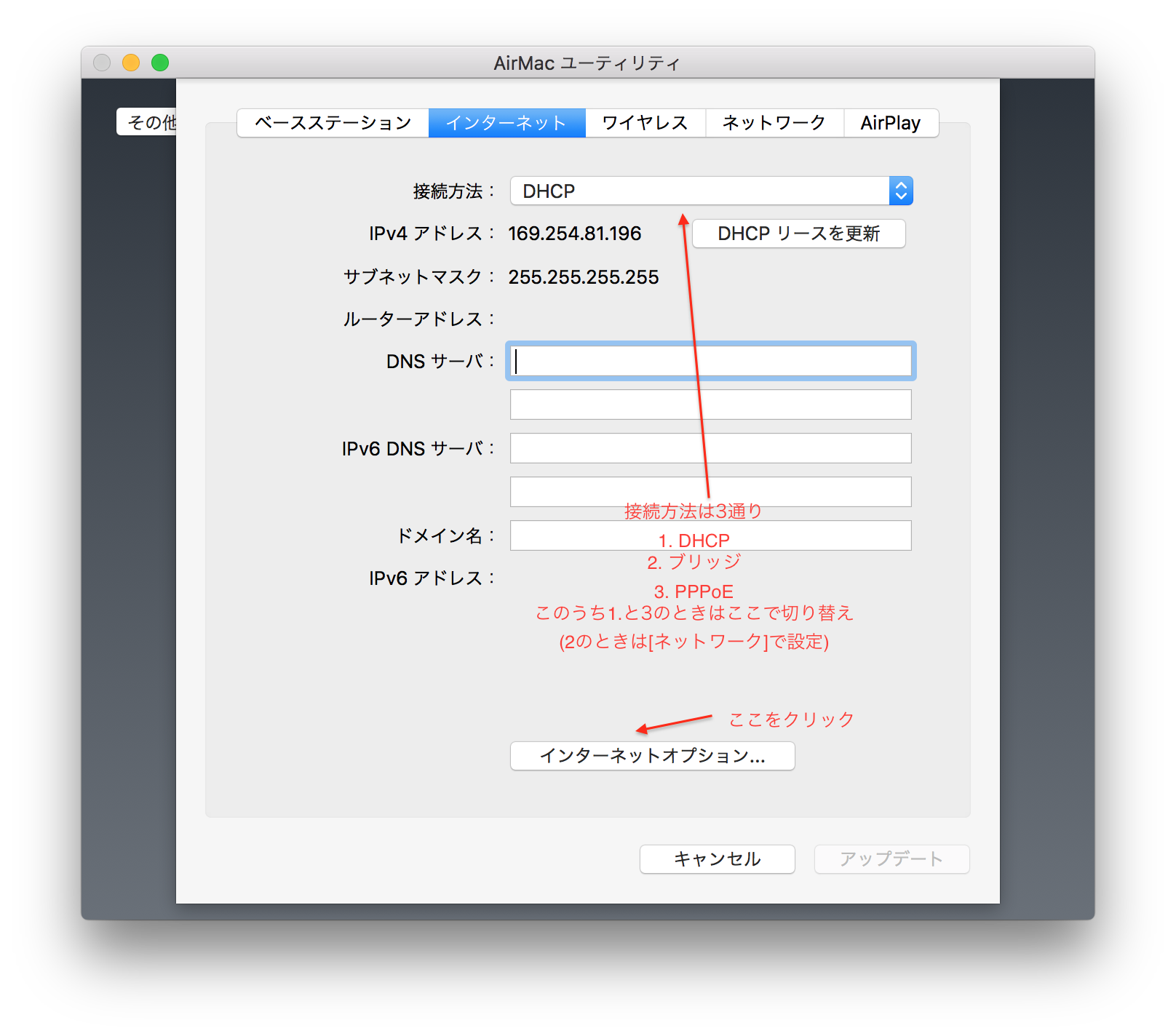Minimize the AirMac ユーティリティ window
The width and height of the screenshot is (1176, 1036).
[131, 63]
